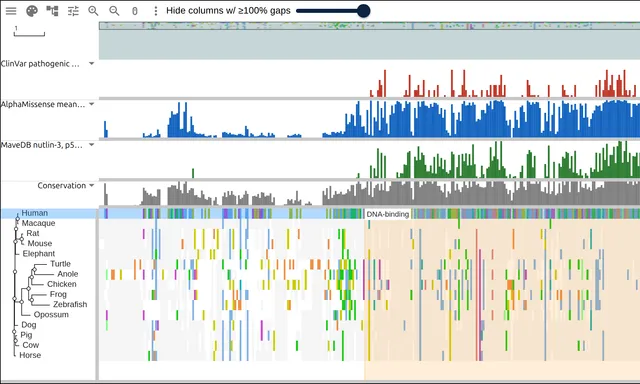Expand MaveDB nutlin-3 track dropdown arrow
This screenshot has height=384, width=640.
click(91, 144)
